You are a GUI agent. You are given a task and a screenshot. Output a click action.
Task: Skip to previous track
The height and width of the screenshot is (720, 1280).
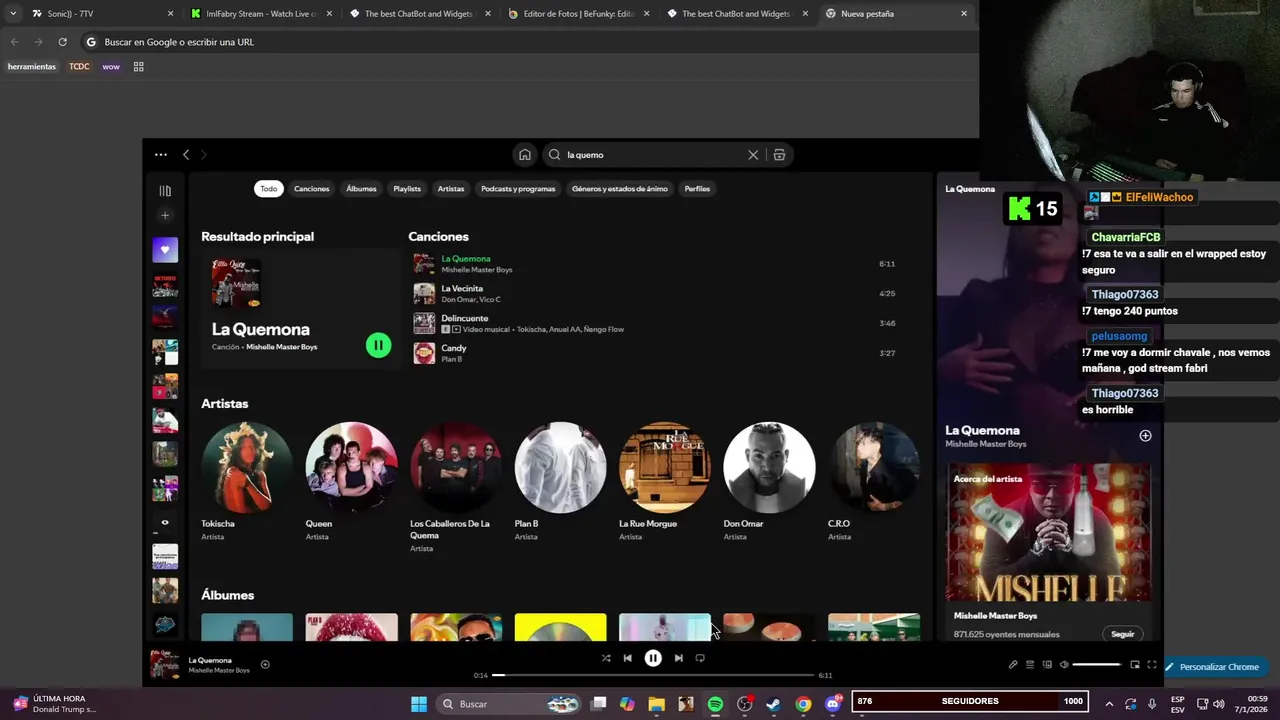627,658
